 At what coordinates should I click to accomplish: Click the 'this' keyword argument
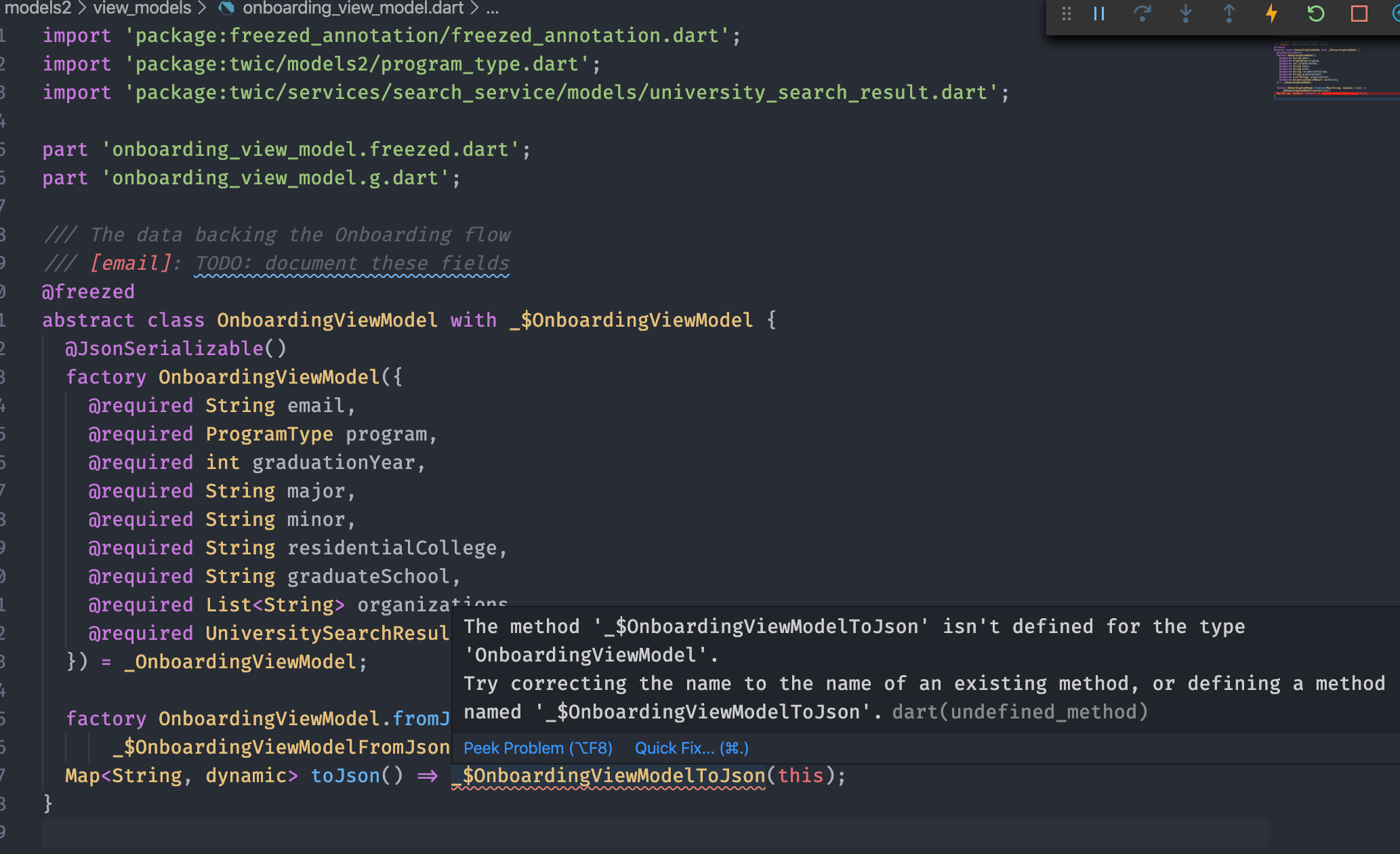click(801, 775)
